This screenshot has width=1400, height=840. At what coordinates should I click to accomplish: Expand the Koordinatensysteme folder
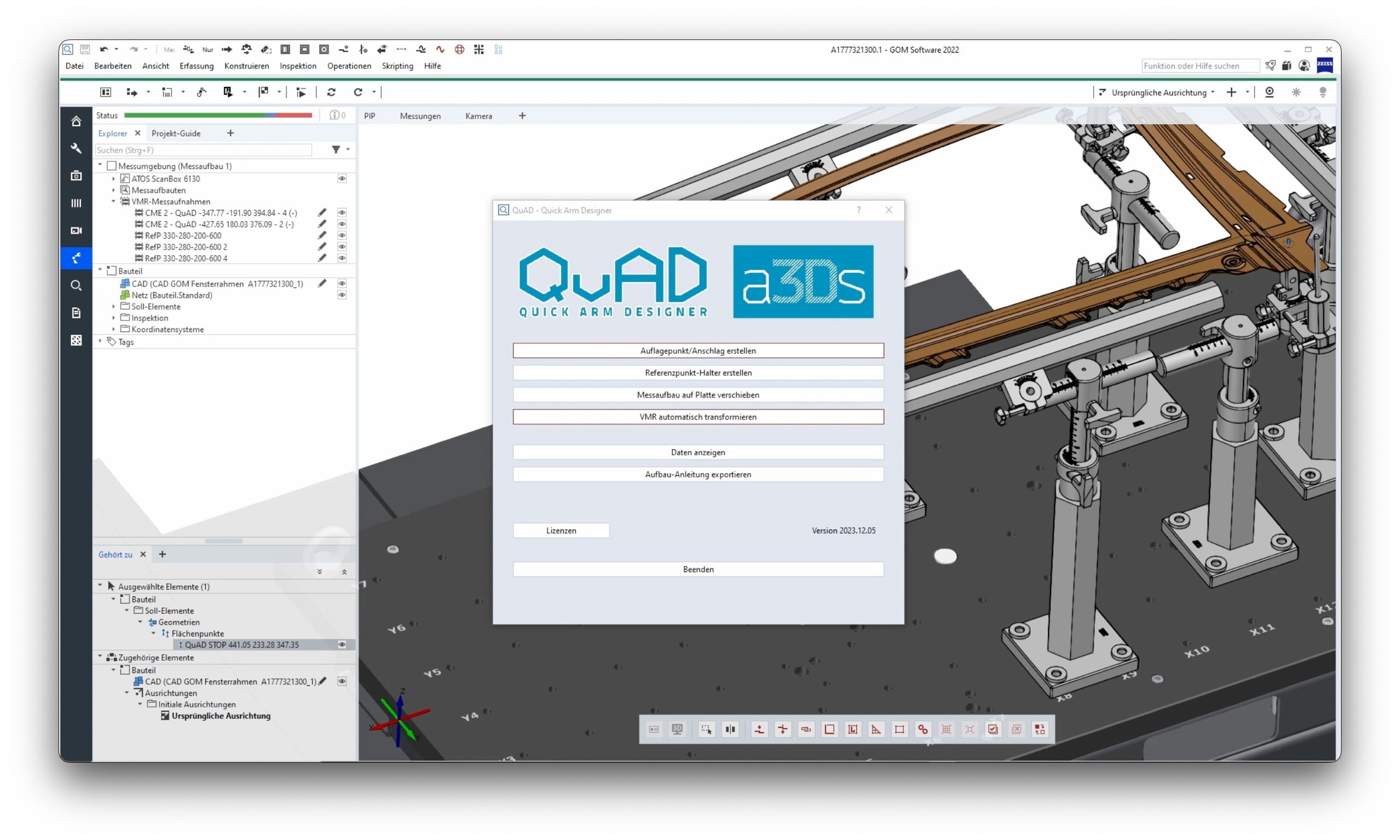(x=114, y=328)
